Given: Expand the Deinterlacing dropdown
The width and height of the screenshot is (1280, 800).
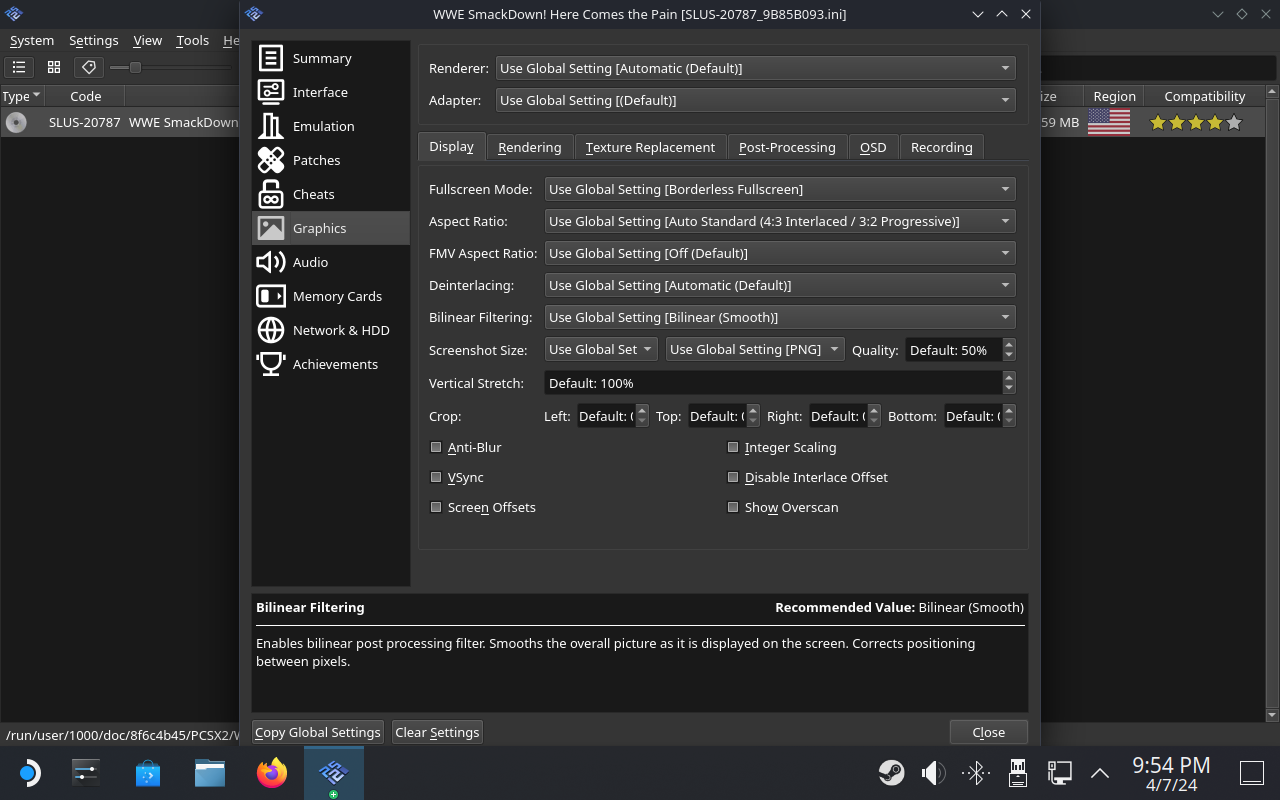Looking at the screenshot, I should pyautogui.click(x=779, y=285).
